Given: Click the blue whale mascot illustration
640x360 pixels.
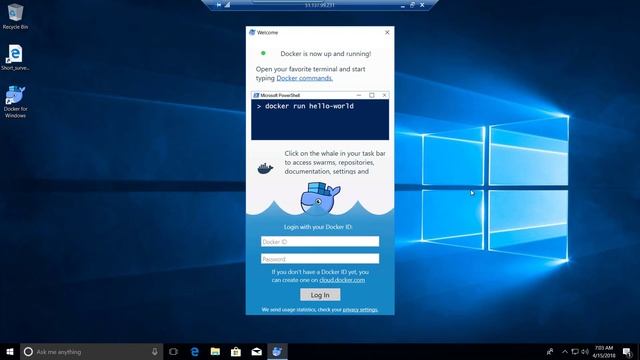Looking at the screenshot, I should click(x=320, y=199).
